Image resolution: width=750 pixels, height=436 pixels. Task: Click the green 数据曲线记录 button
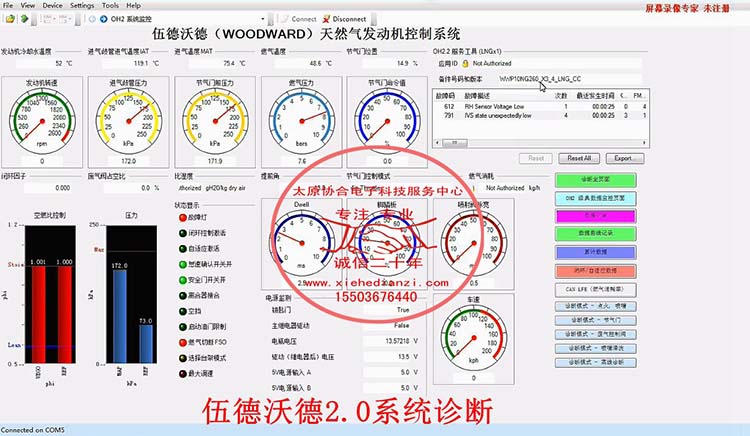596,234
